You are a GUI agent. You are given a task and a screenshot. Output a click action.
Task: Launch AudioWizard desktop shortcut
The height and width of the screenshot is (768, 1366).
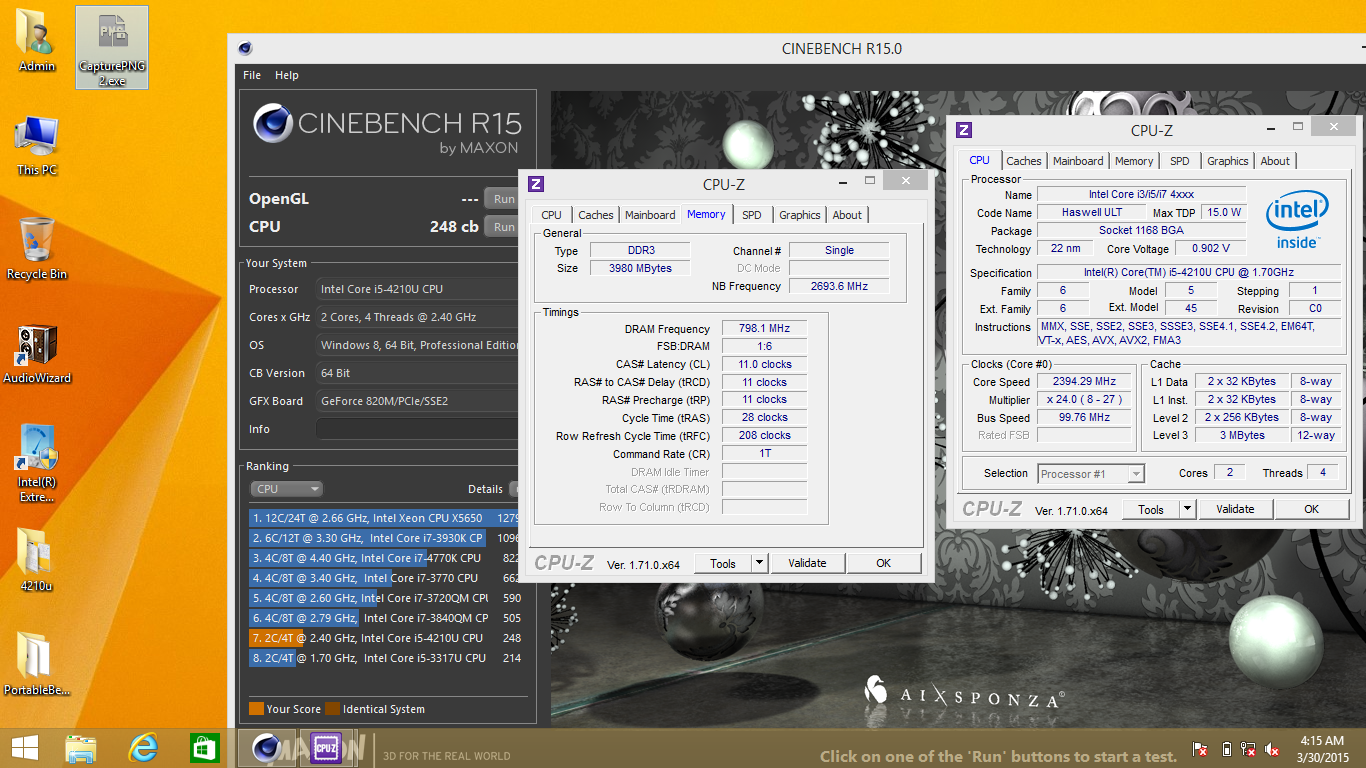(37, 352)
